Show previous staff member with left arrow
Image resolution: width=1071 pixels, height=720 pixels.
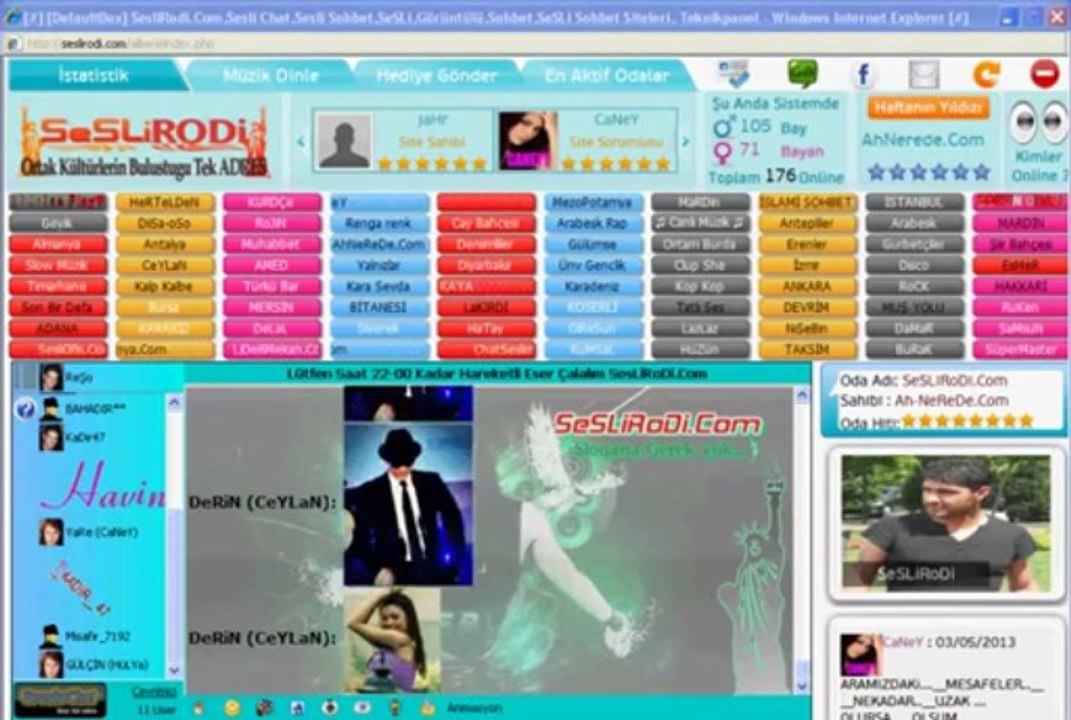[301, 142]
